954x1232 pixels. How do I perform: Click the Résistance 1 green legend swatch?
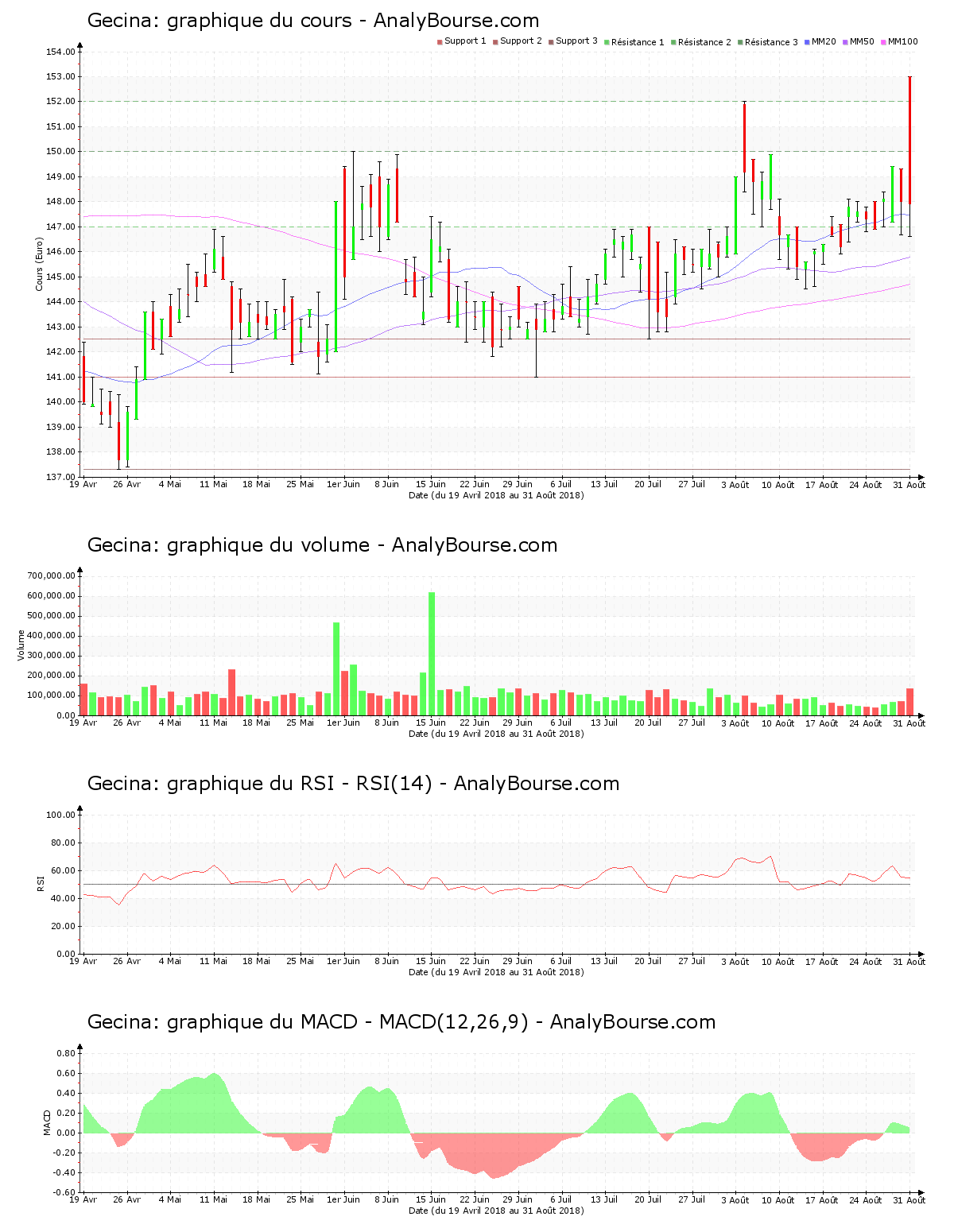(x=607, y=41)
